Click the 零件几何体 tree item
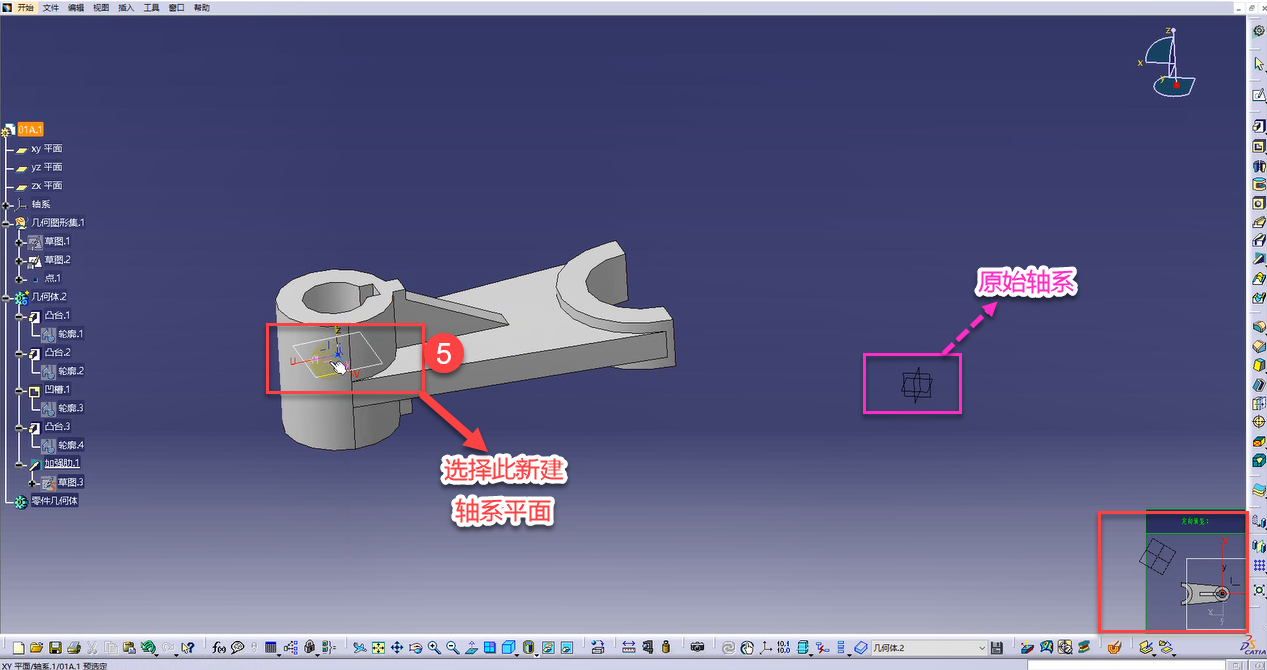The image size is (1267, 670). point(55,501)
